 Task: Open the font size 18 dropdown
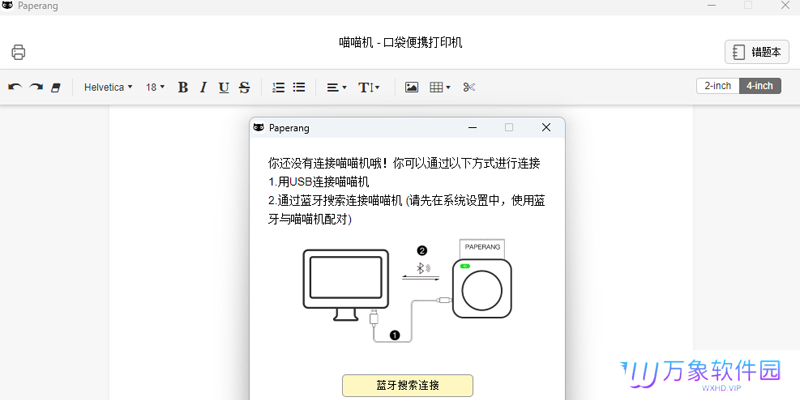(x=155, y=87)
